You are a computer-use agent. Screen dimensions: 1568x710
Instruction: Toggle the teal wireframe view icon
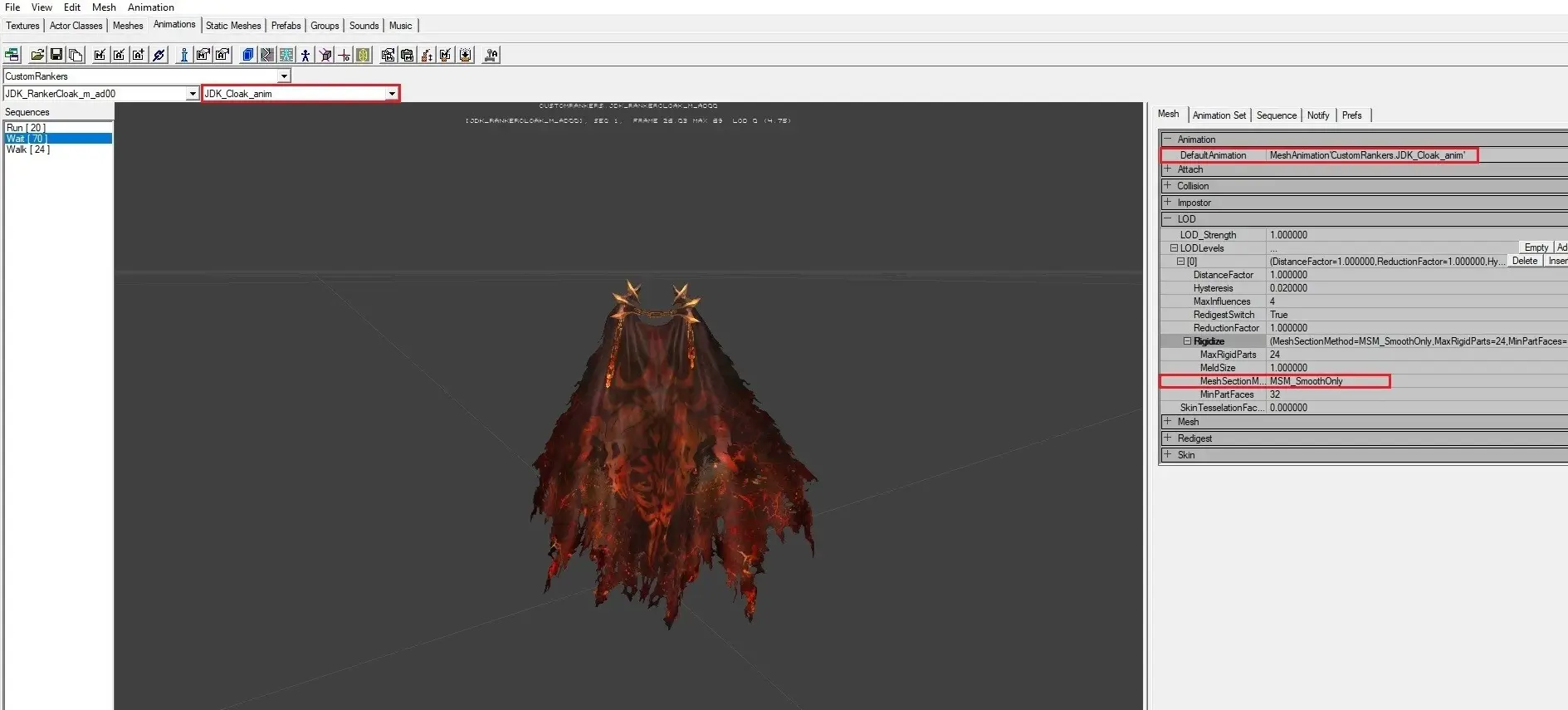[x=286, y=55]
